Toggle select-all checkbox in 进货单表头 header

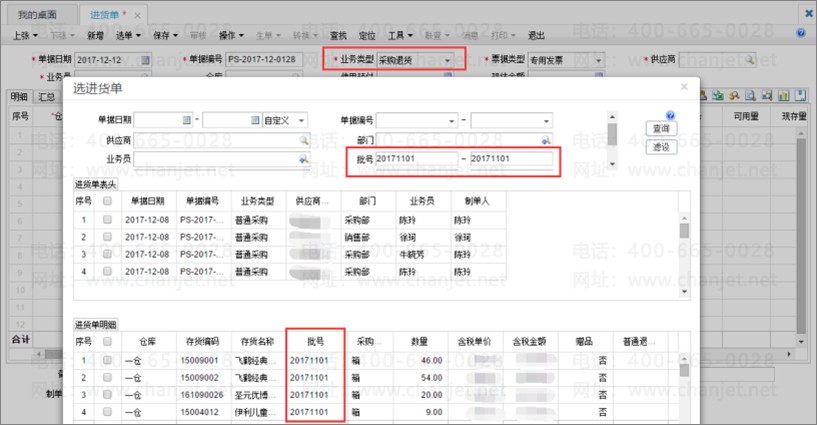coord(107,201)
